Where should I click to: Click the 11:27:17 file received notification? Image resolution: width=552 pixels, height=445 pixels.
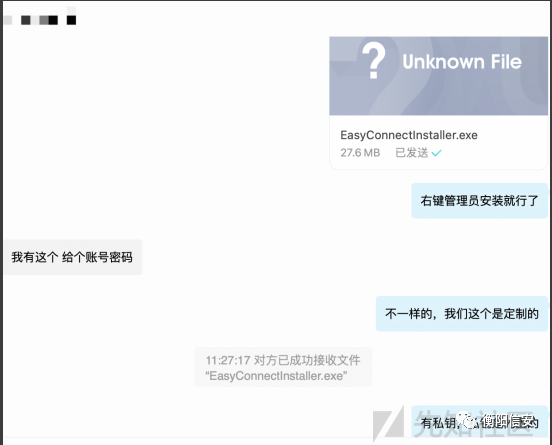[283, 368]
